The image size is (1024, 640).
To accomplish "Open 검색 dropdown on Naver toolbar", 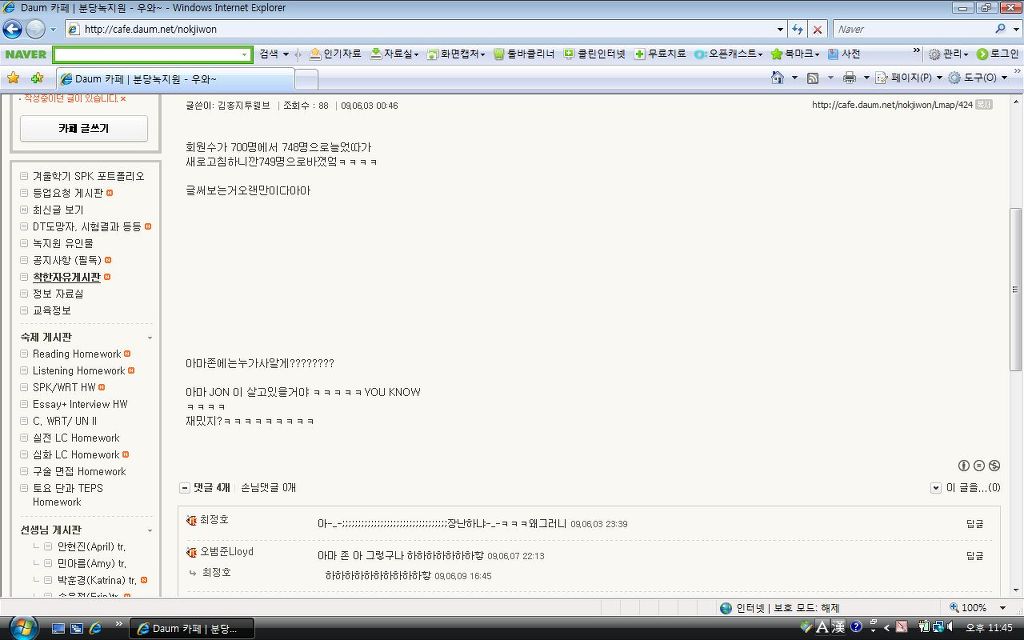I will (x=274, y=54).
